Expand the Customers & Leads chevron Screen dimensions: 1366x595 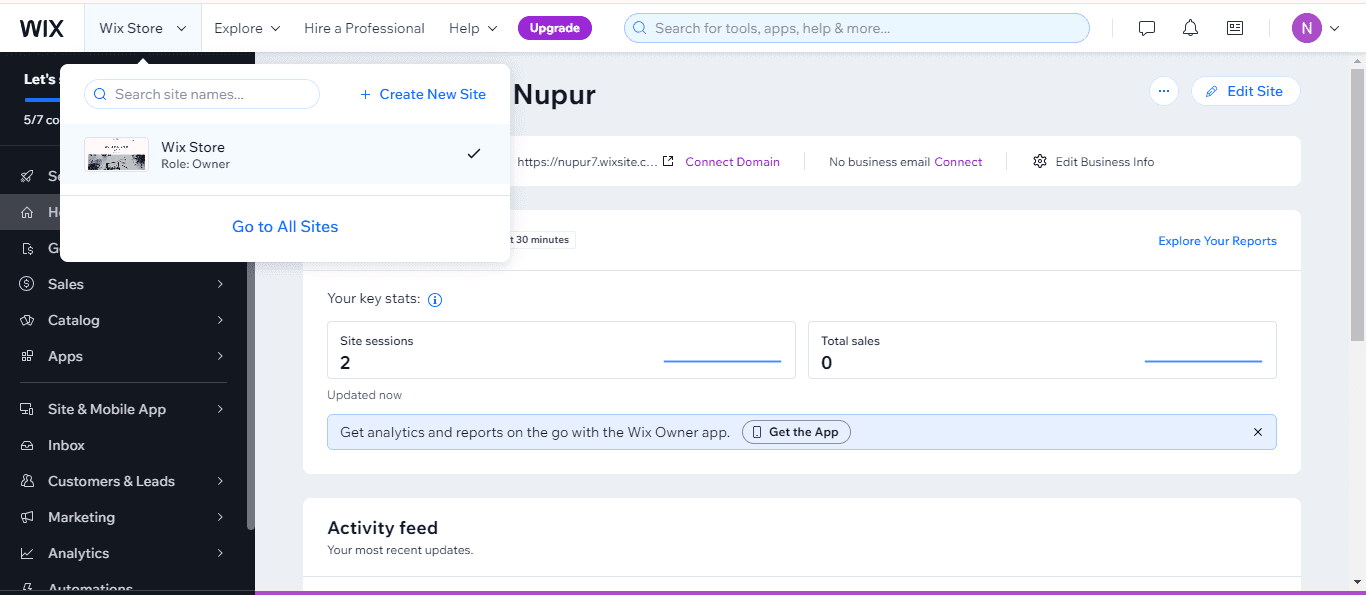point(220,481)
